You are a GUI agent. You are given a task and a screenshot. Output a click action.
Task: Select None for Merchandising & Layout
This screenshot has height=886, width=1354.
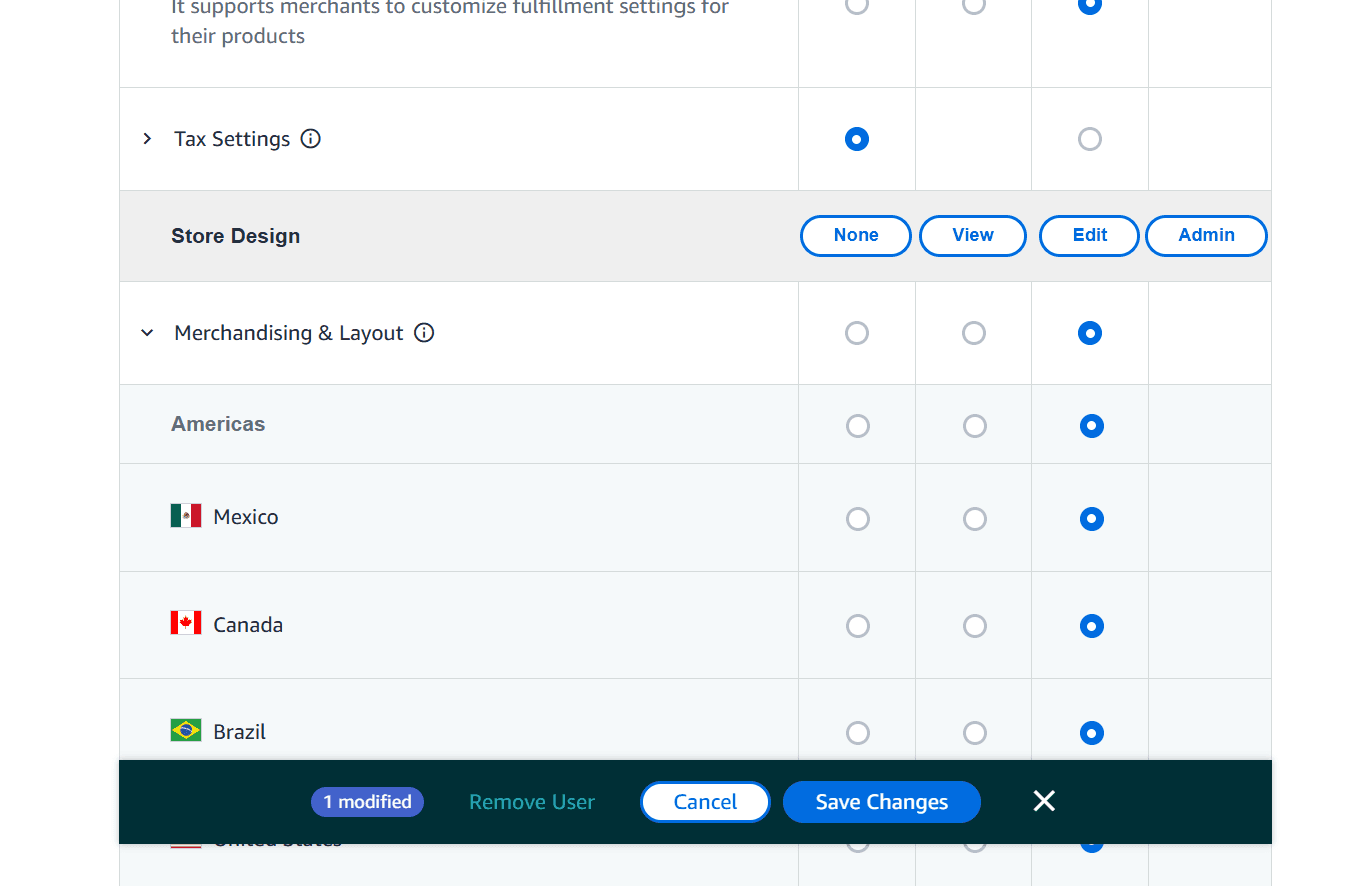[x=857, y=333]
